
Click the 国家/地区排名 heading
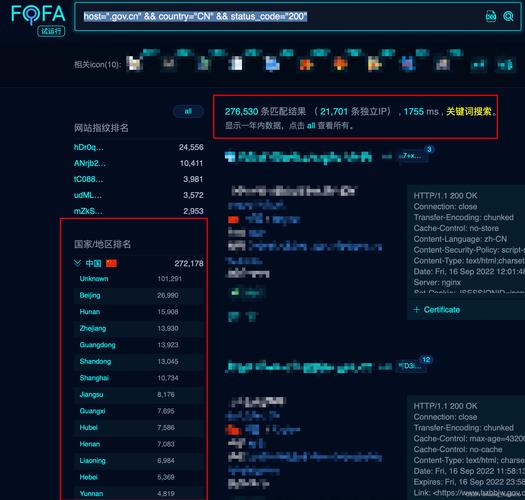point(102,244)
